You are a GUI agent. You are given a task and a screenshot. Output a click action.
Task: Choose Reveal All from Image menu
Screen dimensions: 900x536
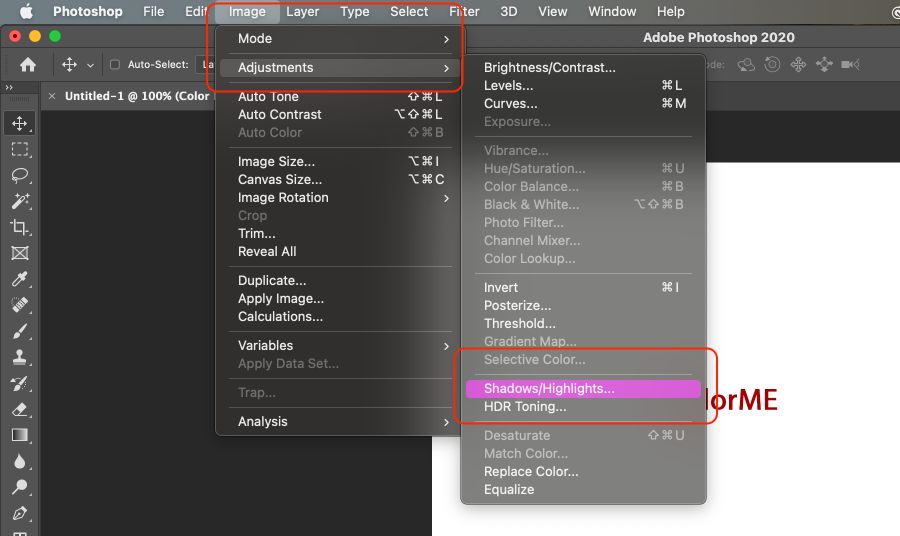tap(342, 251)
